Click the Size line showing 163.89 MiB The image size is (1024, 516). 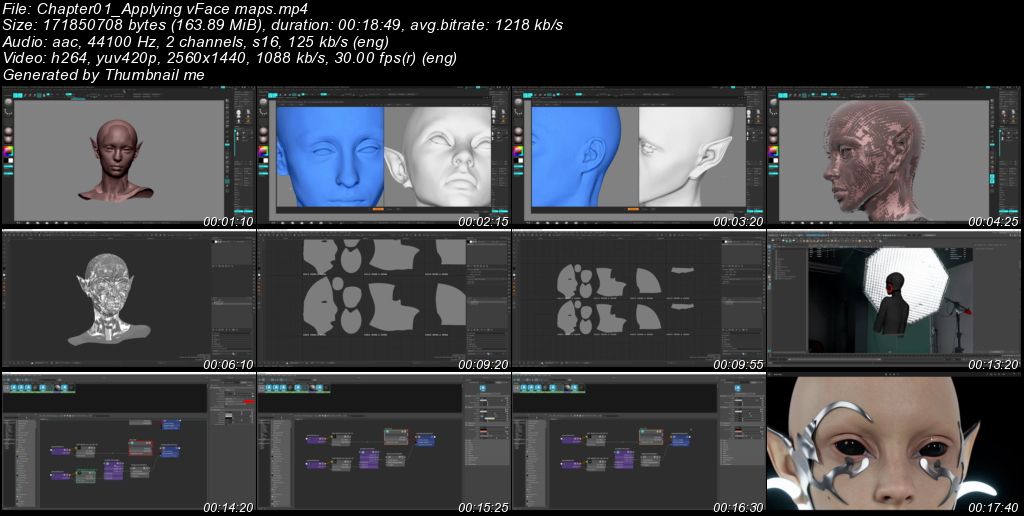pos(283,25)
